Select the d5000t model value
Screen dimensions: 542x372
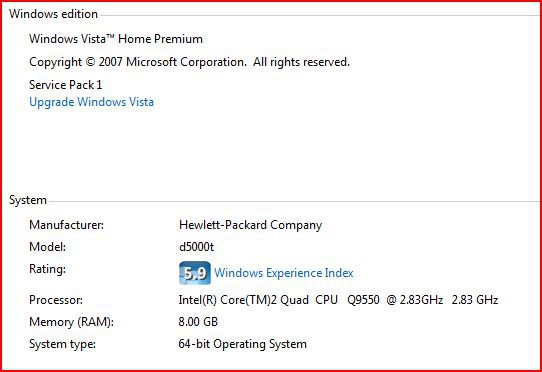click(x=197, y=247)
